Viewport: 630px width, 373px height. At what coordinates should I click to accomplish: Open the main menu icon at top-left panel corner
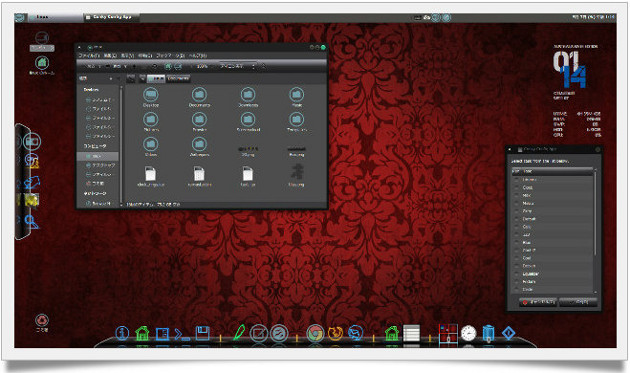coord(20,17)
